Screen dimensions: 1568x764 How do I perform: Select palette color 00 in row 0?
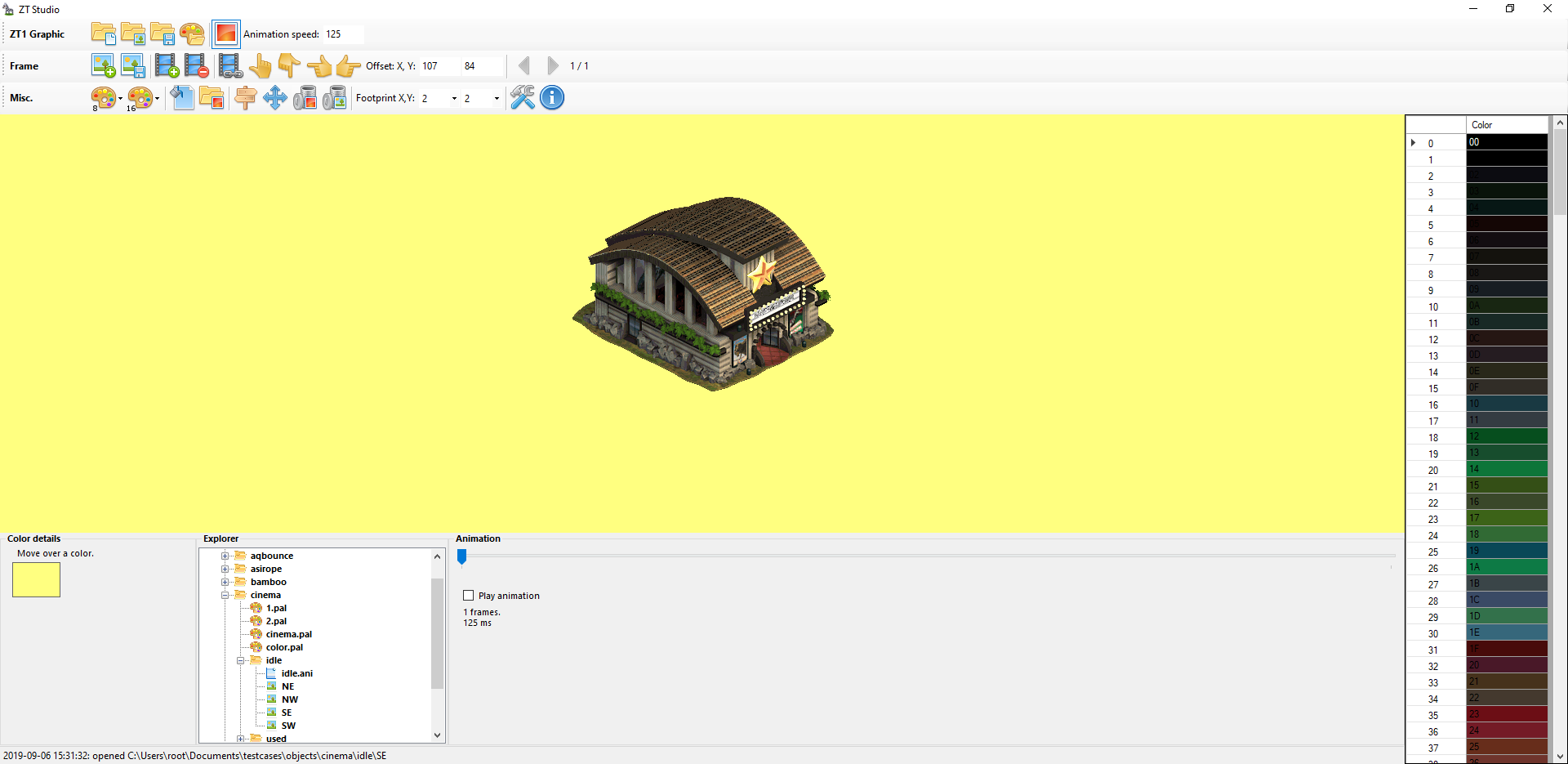(x=1507, y=142)
